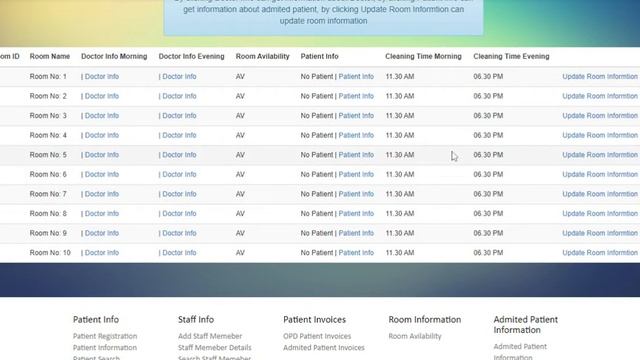
Task: Update Room Informtion for Room No: 4
Action: (x=600, y=135)
